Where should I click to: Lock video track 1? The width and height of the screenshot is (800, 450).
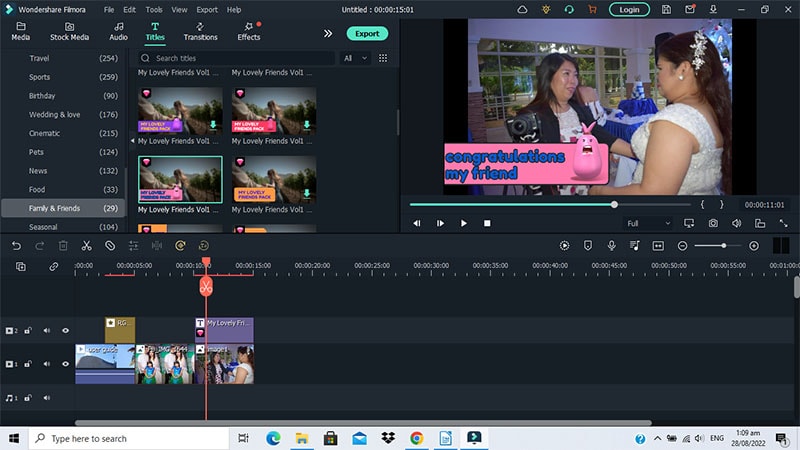pos(28,364)
